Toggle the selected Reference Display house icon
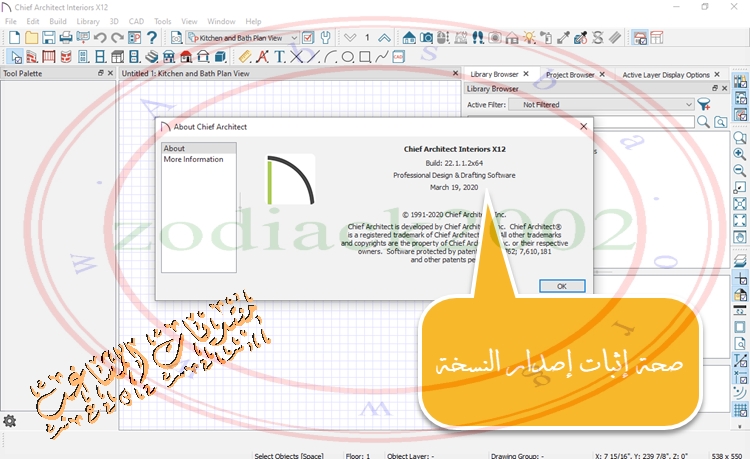Screen dimensions: 750x459 coord(640,37)
